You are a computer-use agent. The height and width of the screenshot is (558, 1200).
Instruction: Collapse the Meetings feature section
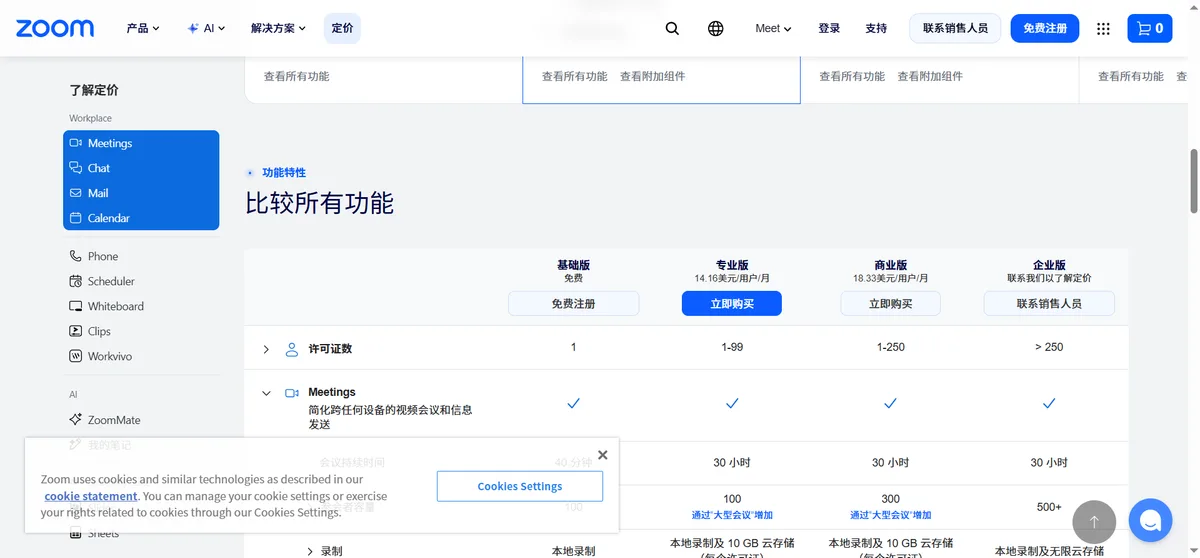(266, 393)
